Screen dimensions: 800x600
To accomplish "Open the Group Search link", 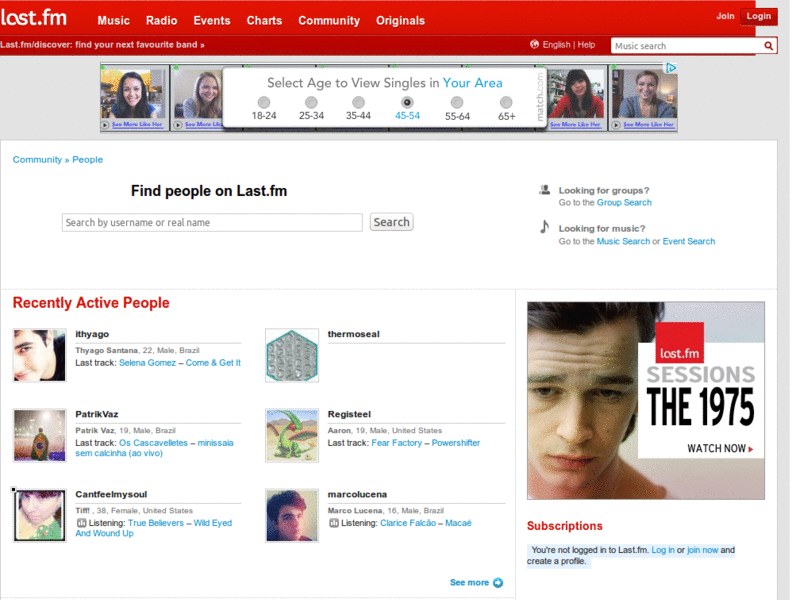I will coord(624,203).
